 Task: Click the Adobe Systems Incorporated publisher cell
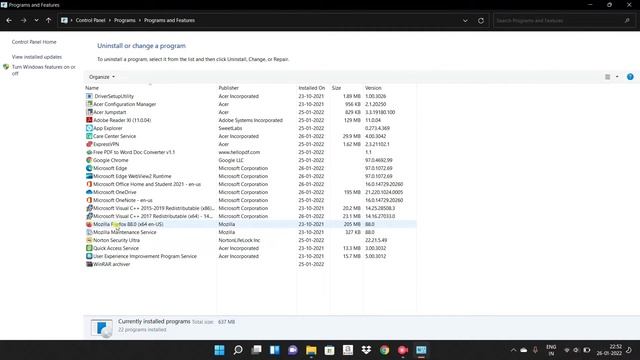251,120
